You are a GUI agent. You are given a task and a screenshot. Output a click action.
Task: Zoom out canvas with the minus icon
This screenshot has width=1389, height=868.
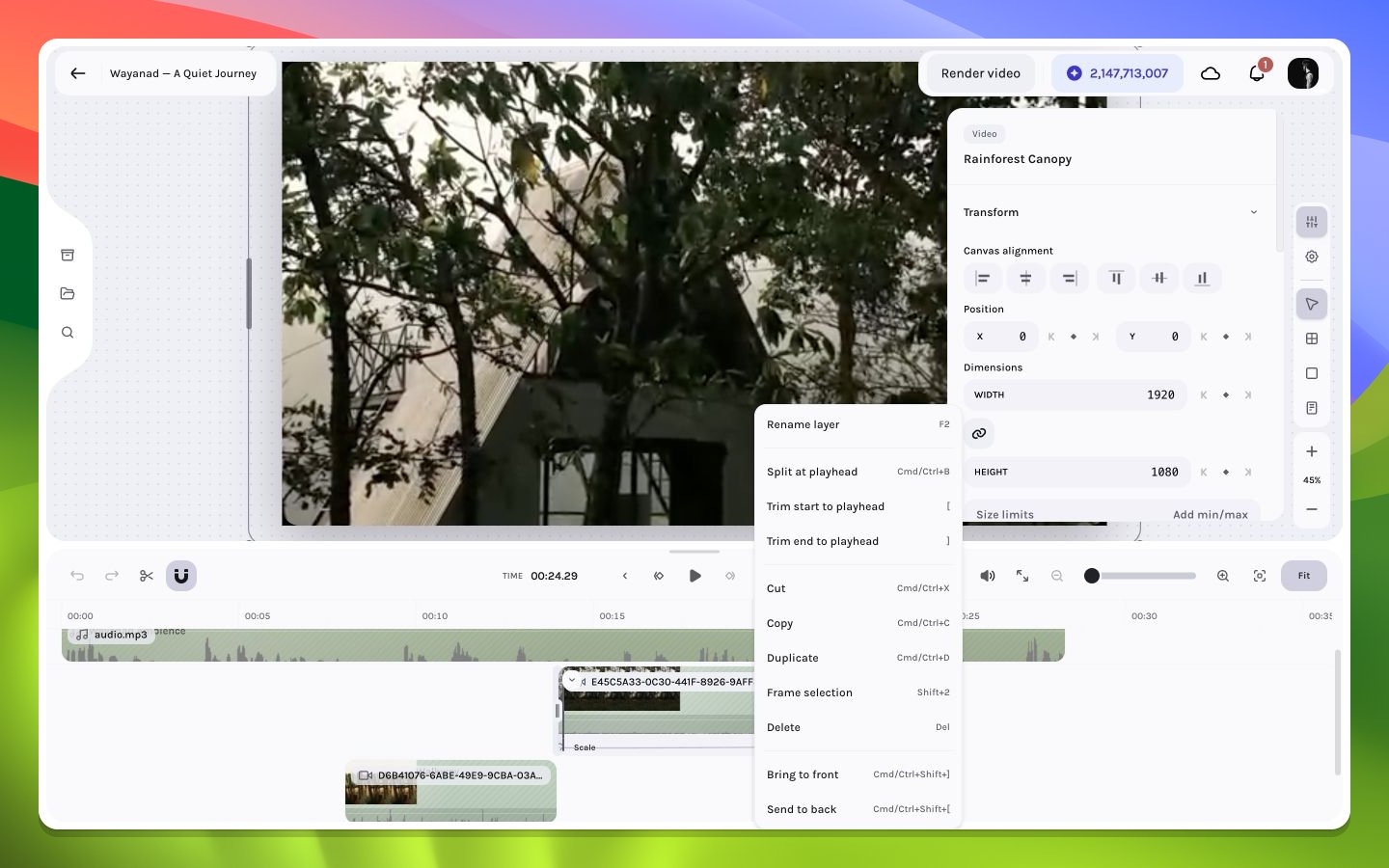coord(1312,509)
